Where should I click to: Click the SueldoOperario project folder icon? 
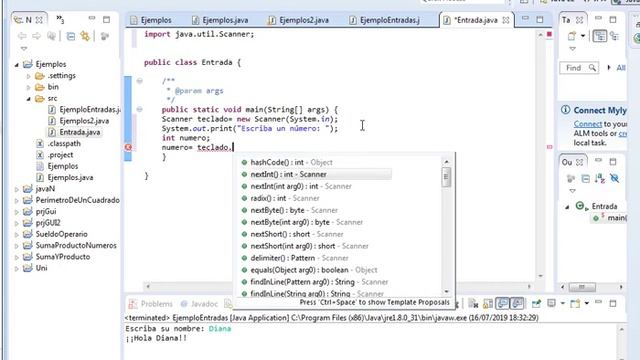click(28, 234)
